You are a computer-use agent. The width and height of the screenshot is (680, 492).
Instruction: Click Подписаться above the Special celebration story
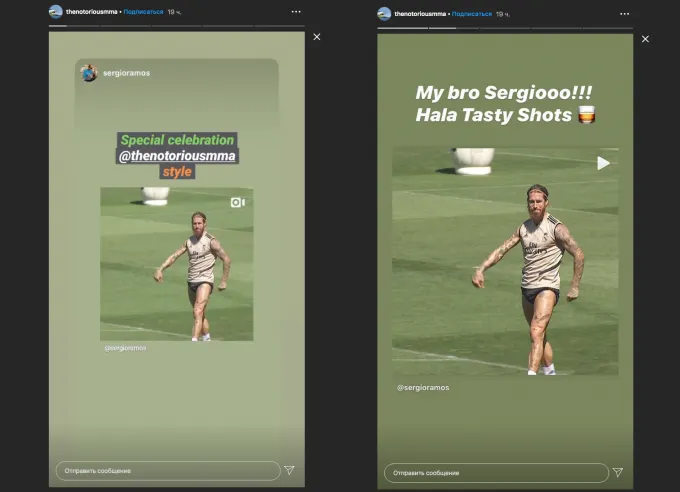[143, 12]
